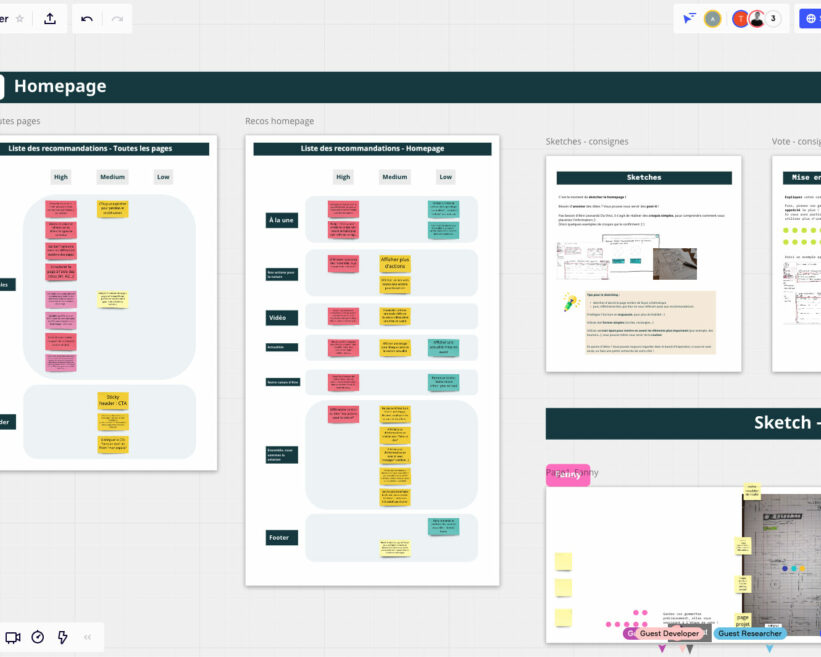821x657 pixels.
Task: Click the redo arrow icon
Action: click(x=117, y=19)
